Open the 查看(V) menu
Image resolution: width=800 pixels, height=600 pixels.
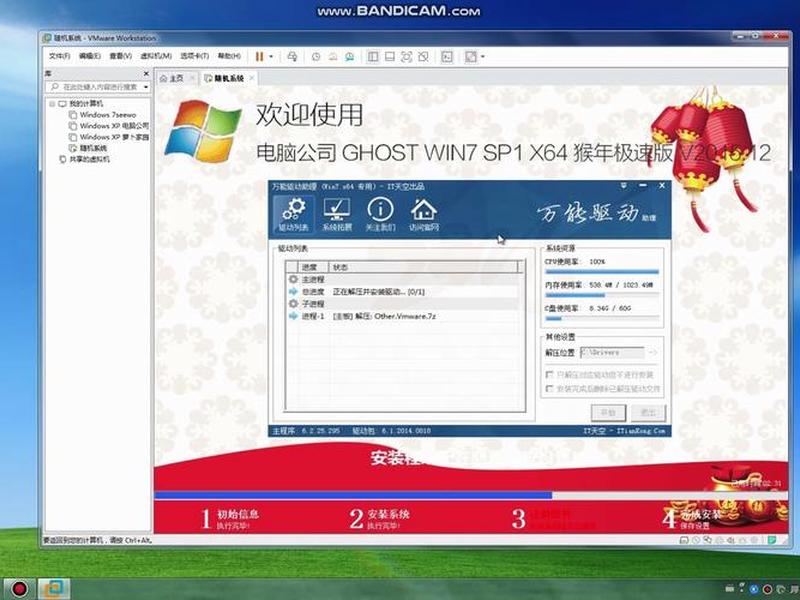click(x=120, y=56)
